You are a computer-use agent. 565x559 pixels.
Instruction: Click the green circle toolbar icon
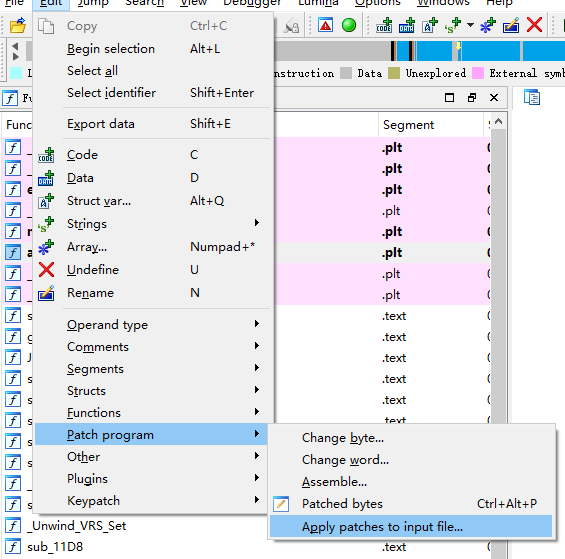(x=348, y=25)
